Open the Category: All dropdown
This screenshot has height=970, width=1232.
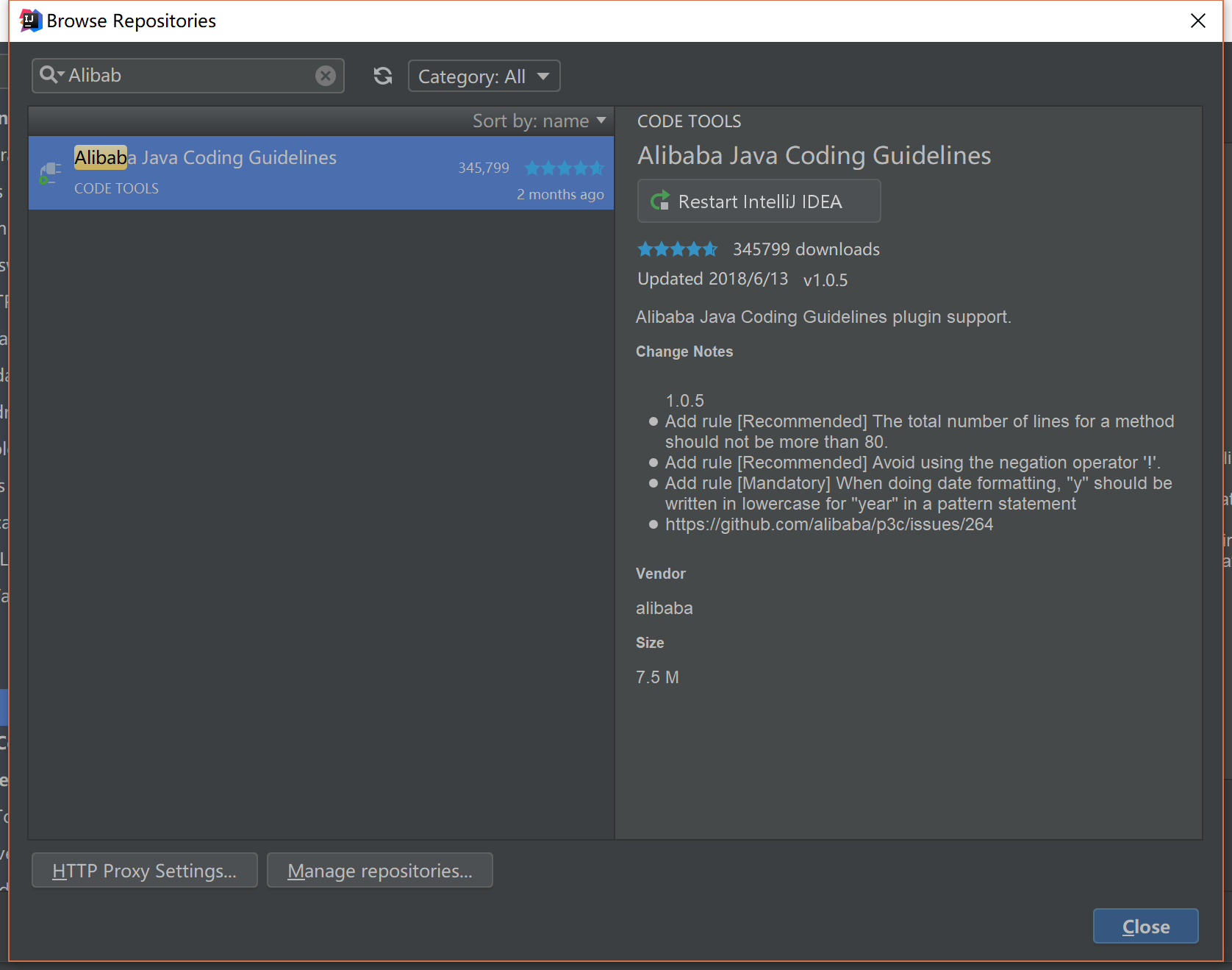pyautogui.click(x=484, y=76)
